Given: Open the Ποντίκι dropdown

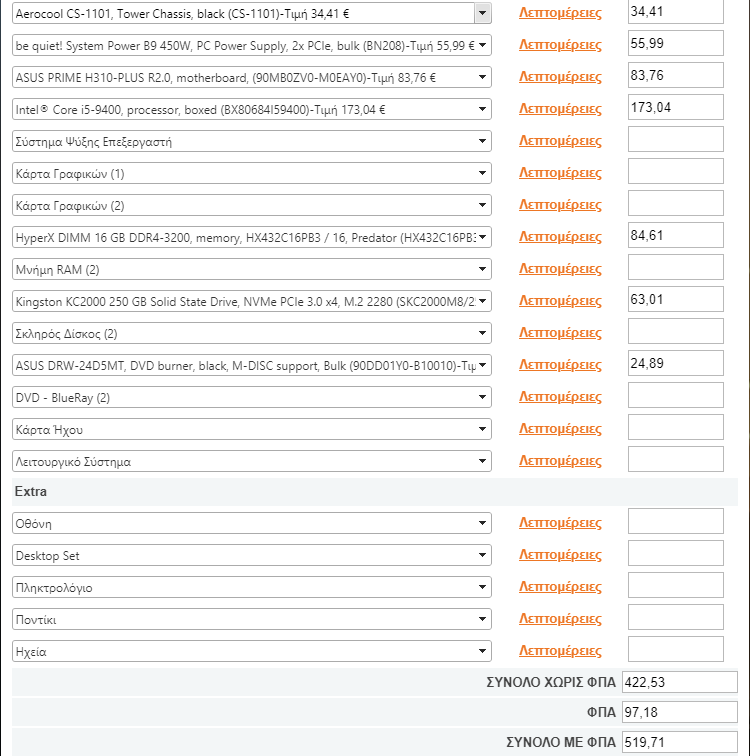Looking at the screenshot, I should [252, 619].
